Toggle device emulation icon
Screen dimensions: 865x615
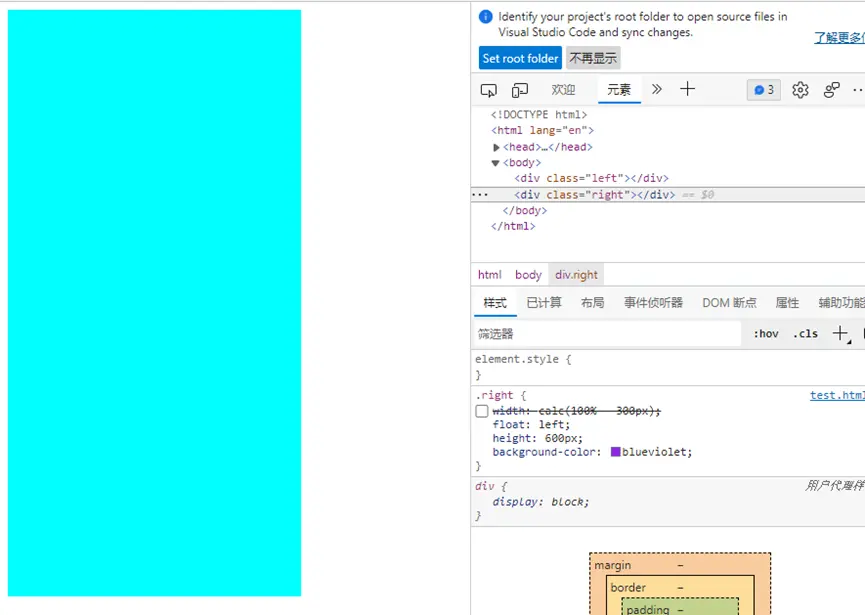[520, 90]
